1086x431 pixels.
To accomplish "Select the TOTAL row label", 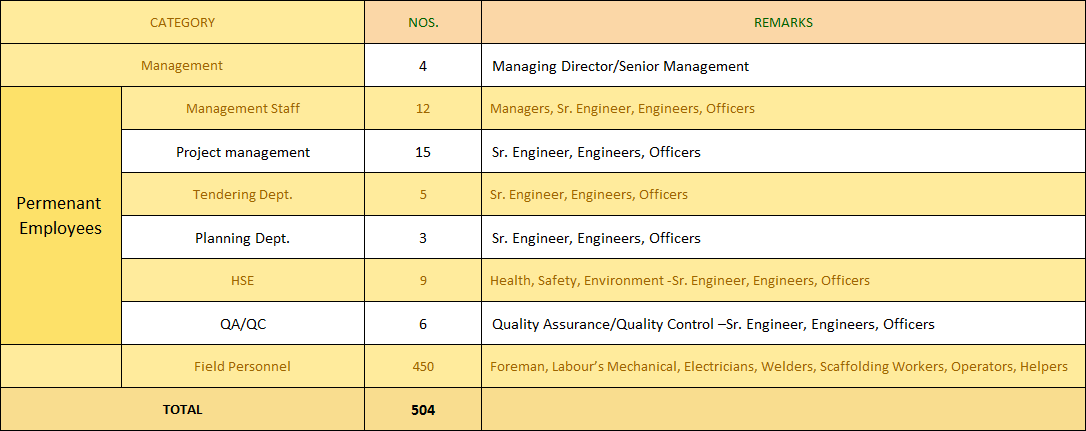I will click(x=182, y=409).
